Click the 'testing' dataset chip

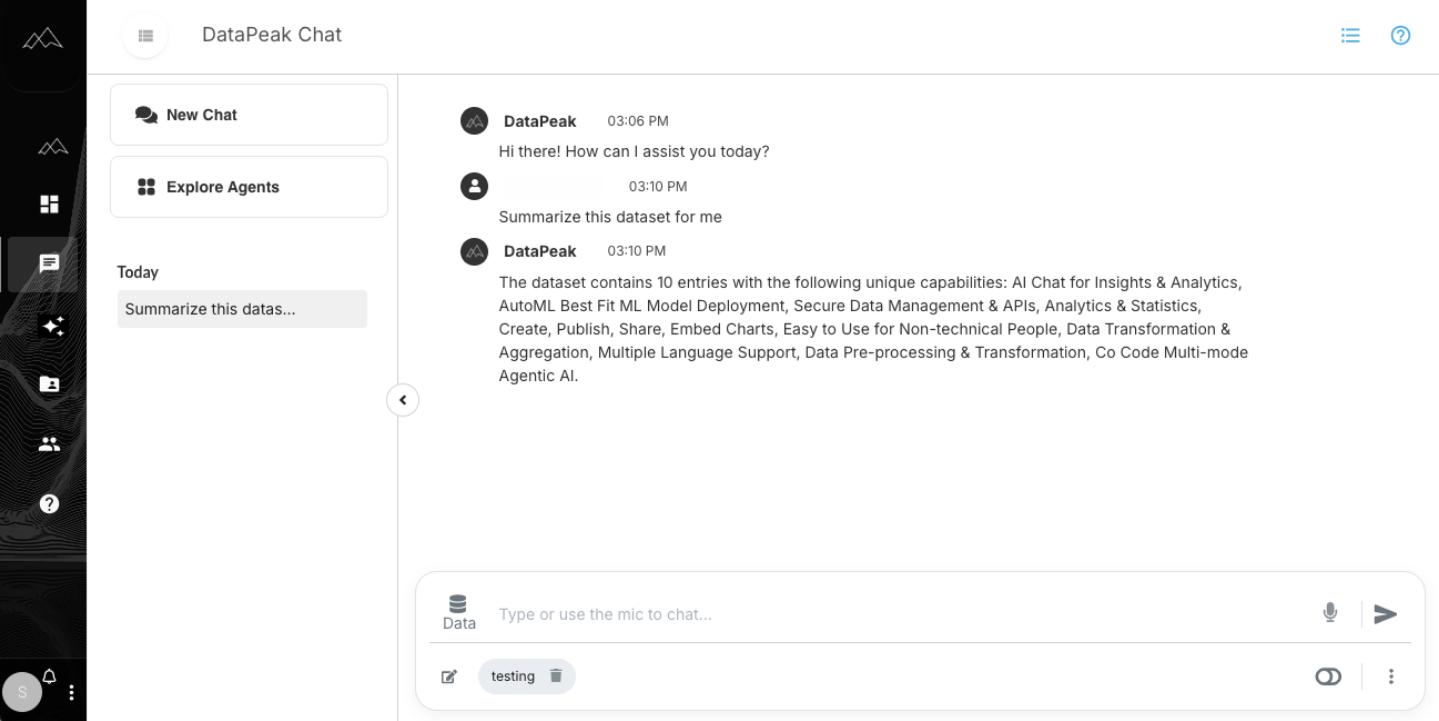527,676
